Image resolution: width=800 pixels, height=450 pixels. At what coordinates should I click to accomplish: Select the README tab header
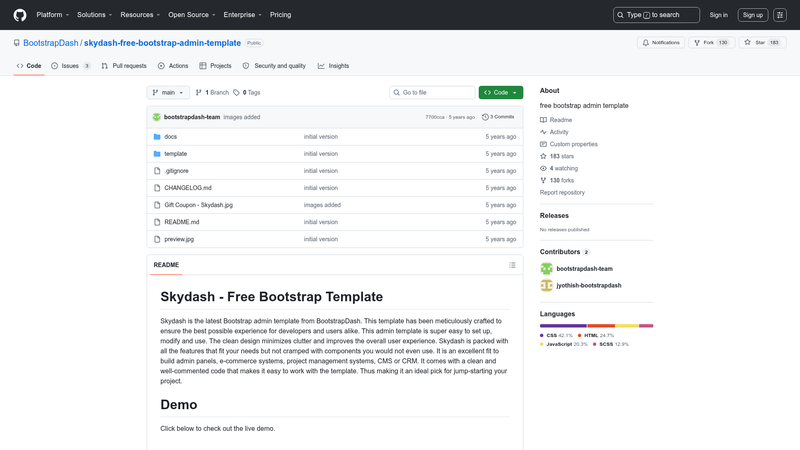[166, 265]
